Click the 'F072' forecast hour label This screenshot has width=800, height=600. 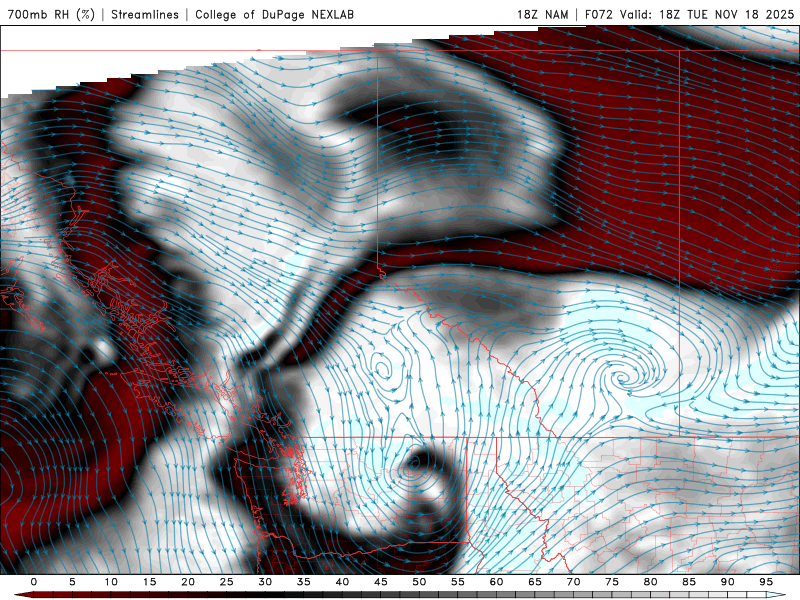coord(599,14)
